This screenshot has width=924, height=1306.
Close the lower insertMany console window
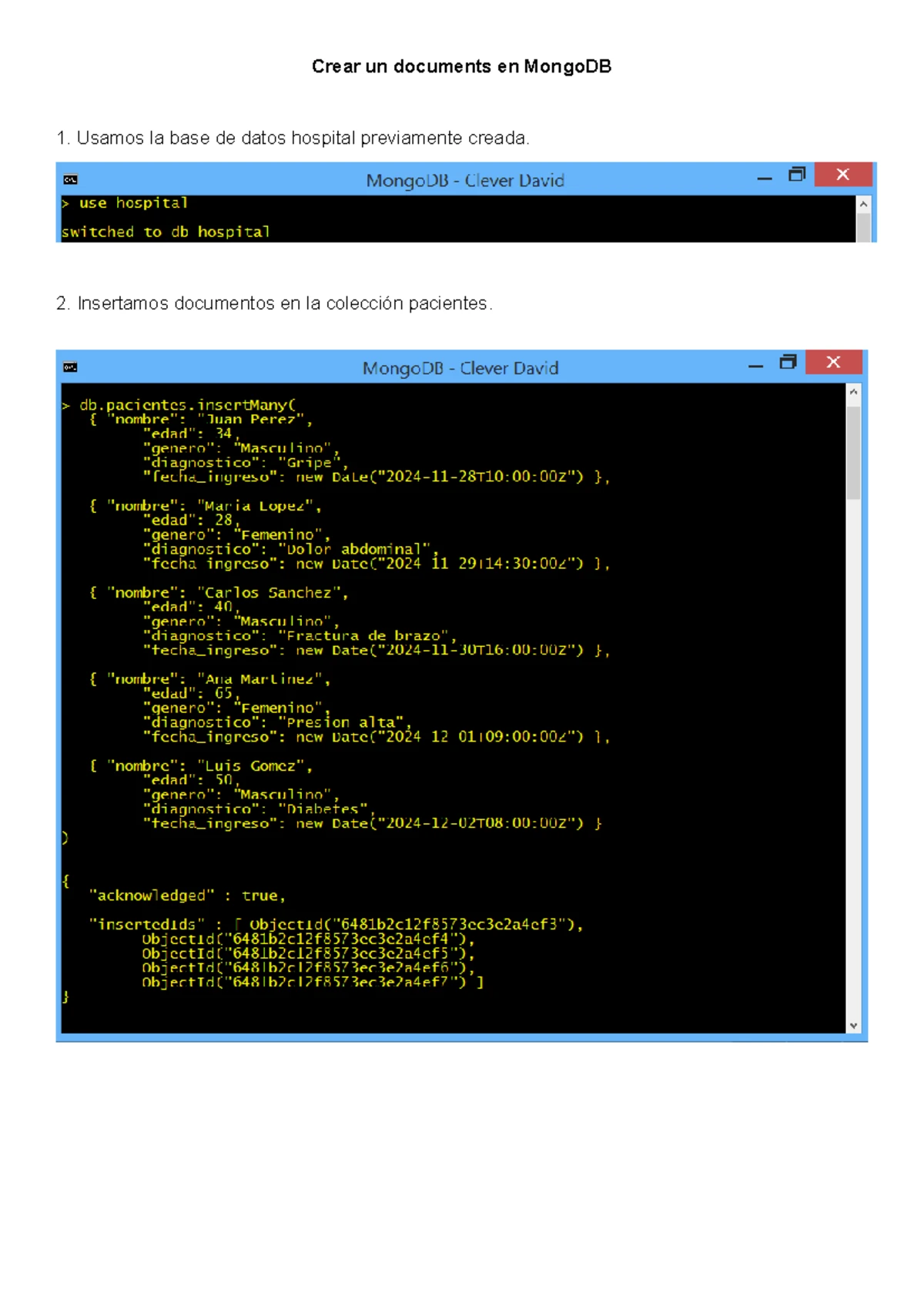tap(833, 363)
